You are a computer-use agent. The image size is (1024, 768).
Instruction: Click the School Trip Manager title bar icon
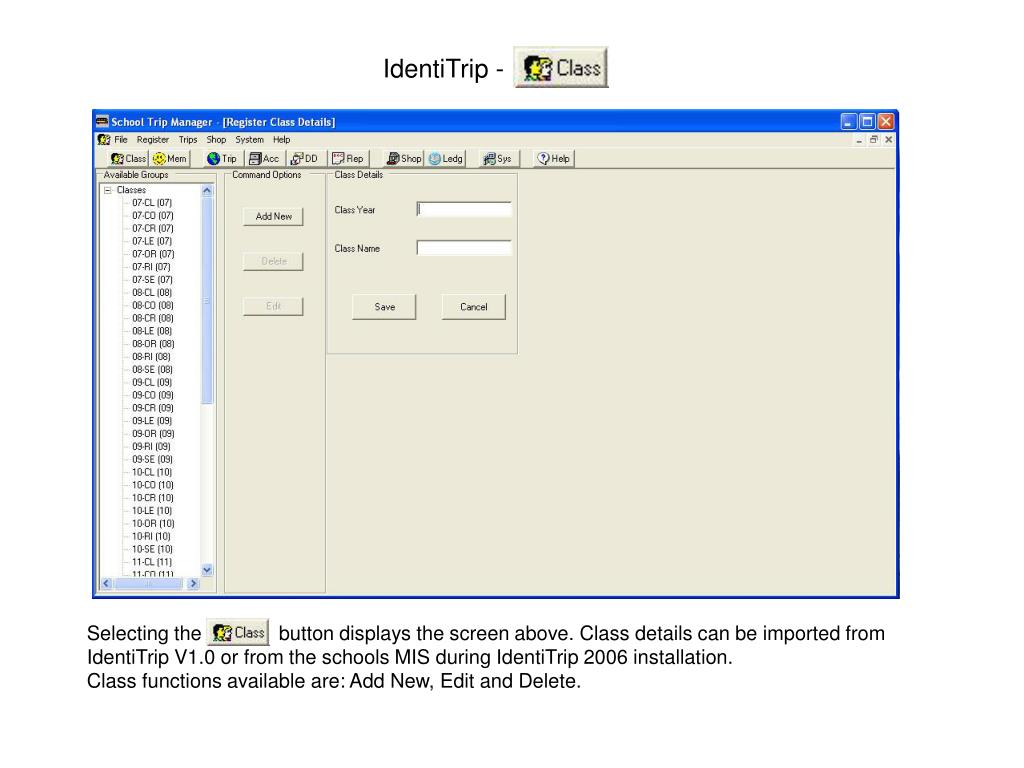pos(102,121)
